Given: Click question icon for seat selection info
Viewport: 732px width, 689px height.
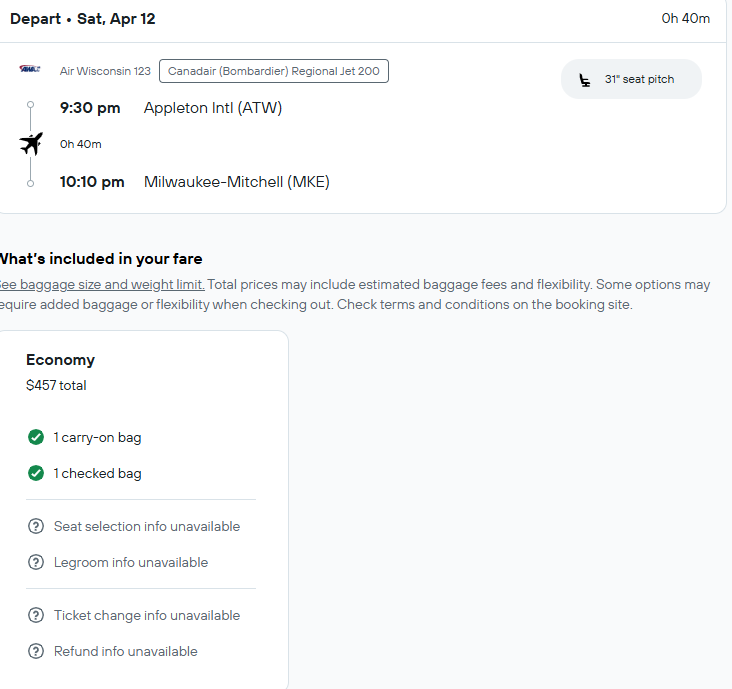Looking at the screenshot, I should (36, 526).
